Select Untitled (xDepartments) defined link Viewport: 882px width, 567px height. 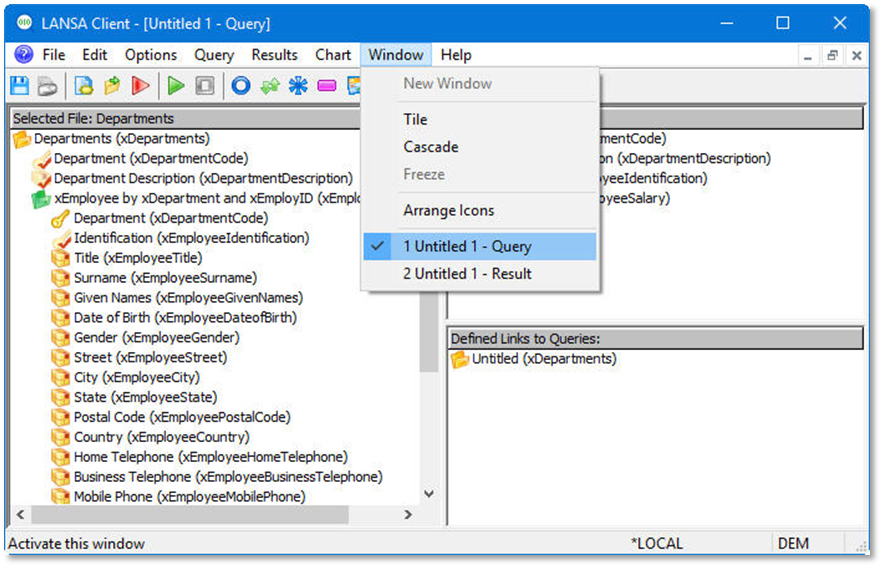coord(544,359)
